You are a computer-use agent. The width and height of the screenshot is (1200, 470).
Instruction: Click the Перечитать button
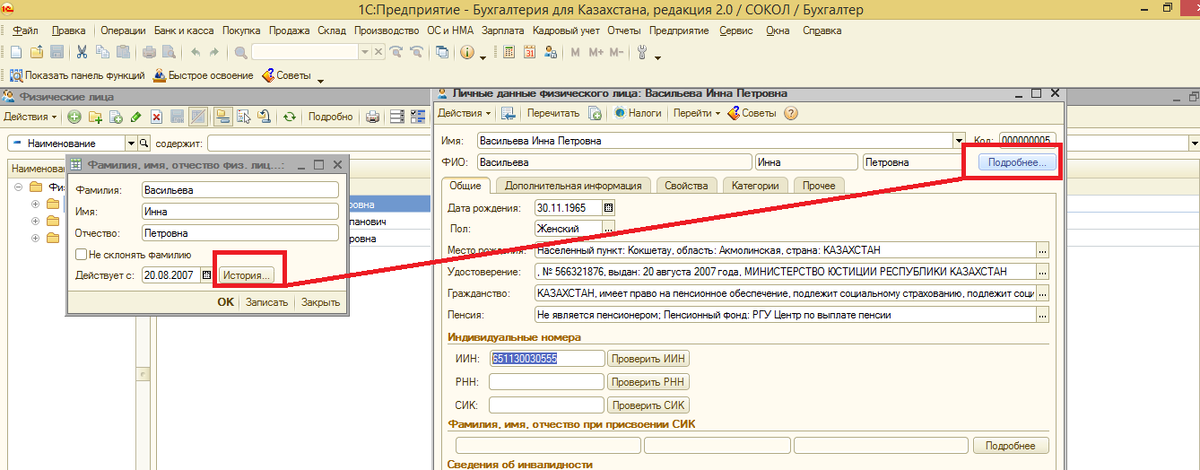coord(552,113)
